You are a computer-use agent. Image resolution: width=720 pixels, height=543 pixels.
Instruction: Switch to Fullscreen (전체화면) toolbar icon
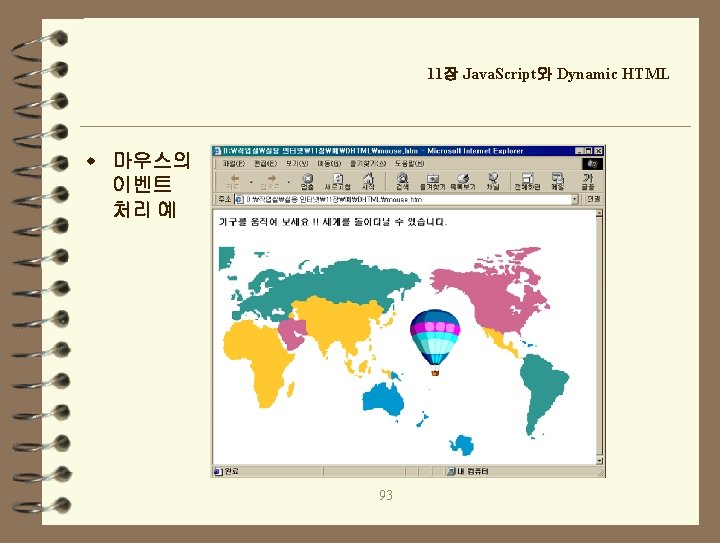click(527, 181)
